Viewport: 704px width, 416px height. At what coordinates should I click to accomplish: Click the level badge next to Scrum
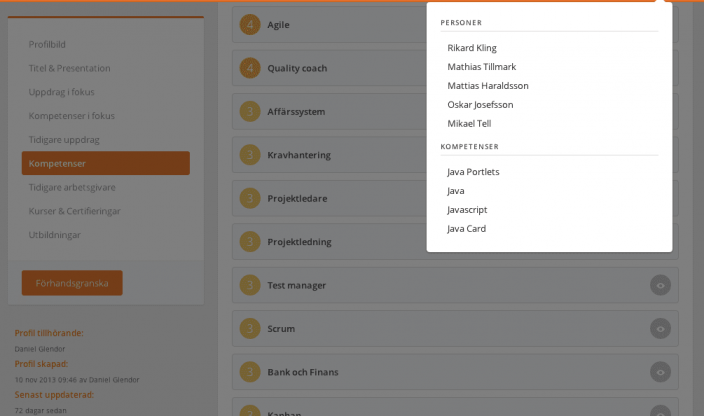(250, 328)
